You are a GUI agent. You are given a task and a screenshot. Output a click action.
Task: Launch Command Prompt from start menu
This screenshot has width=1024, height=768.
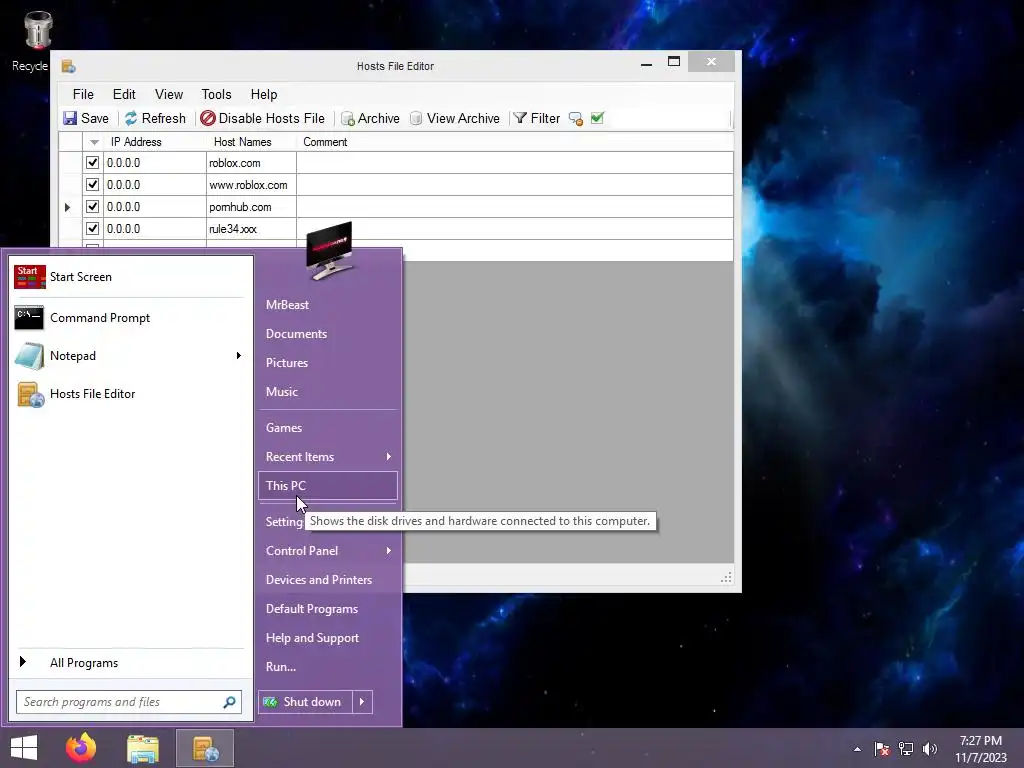click(129, 318)
